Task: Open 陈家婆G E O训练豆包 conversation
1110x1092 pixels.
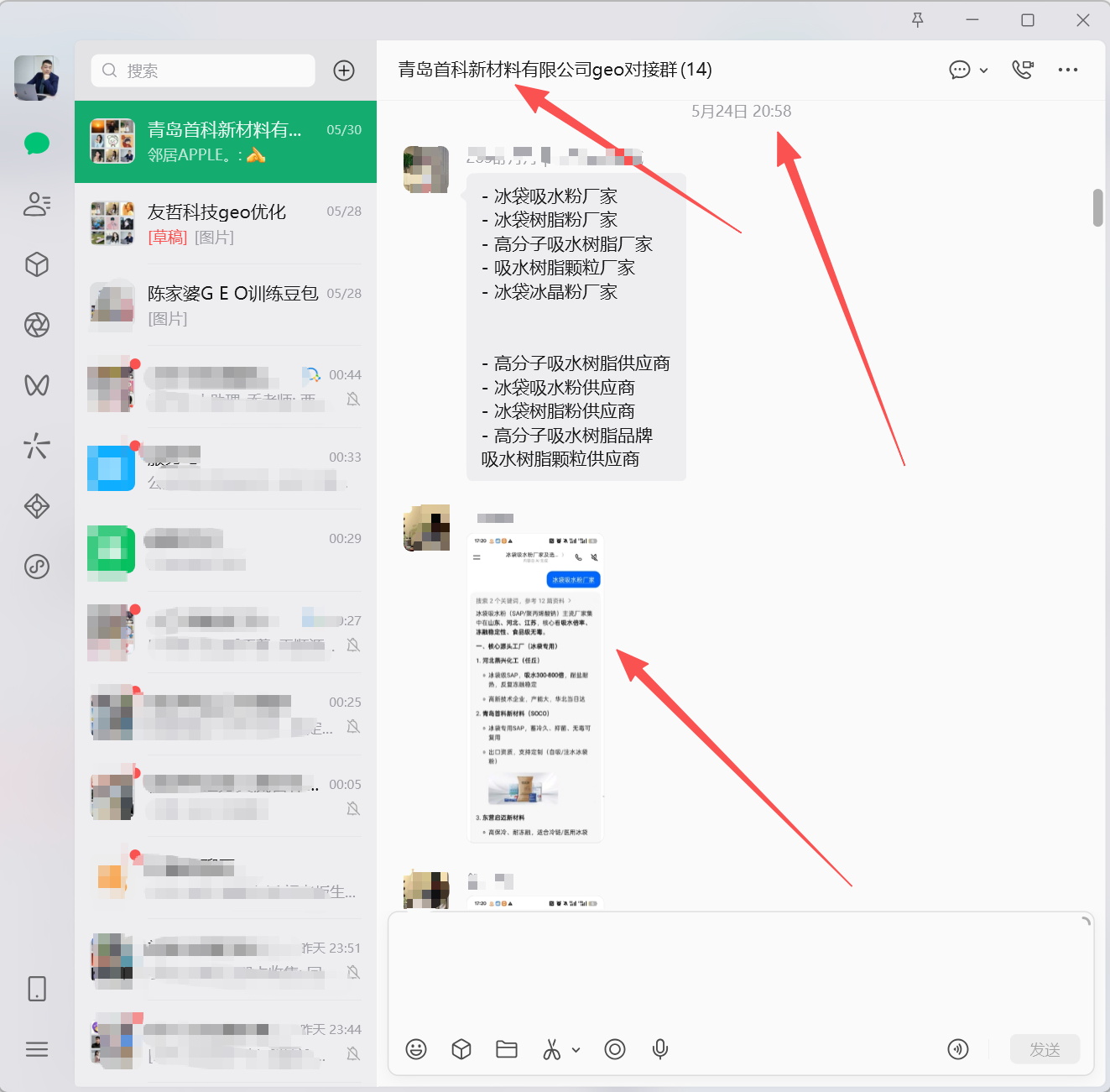Action: 226,306
